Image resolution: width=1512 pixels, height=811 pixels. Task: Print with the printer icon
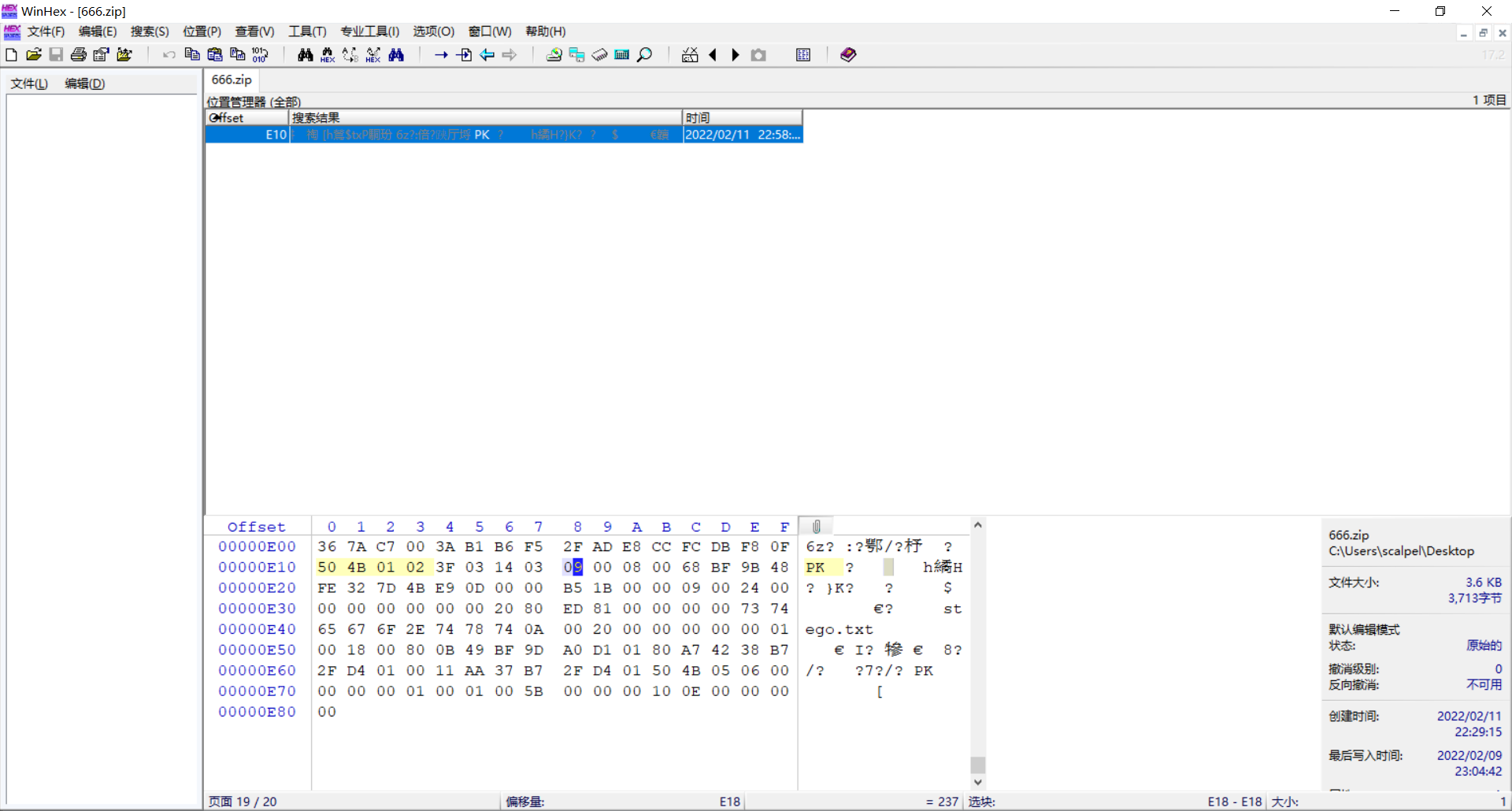click(79, 54)
